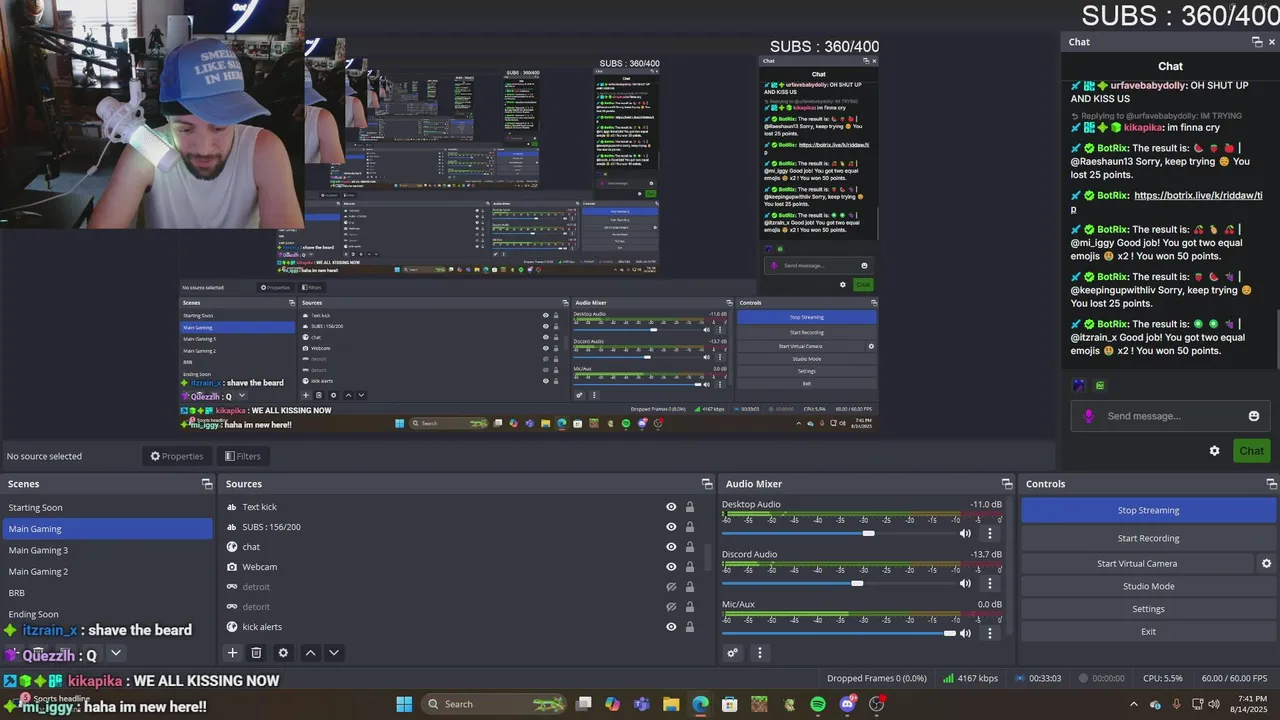This screenshot has height=720, width=1280.
Task: Open Mic/Aux options kebab menu
Action: (990, 633)
